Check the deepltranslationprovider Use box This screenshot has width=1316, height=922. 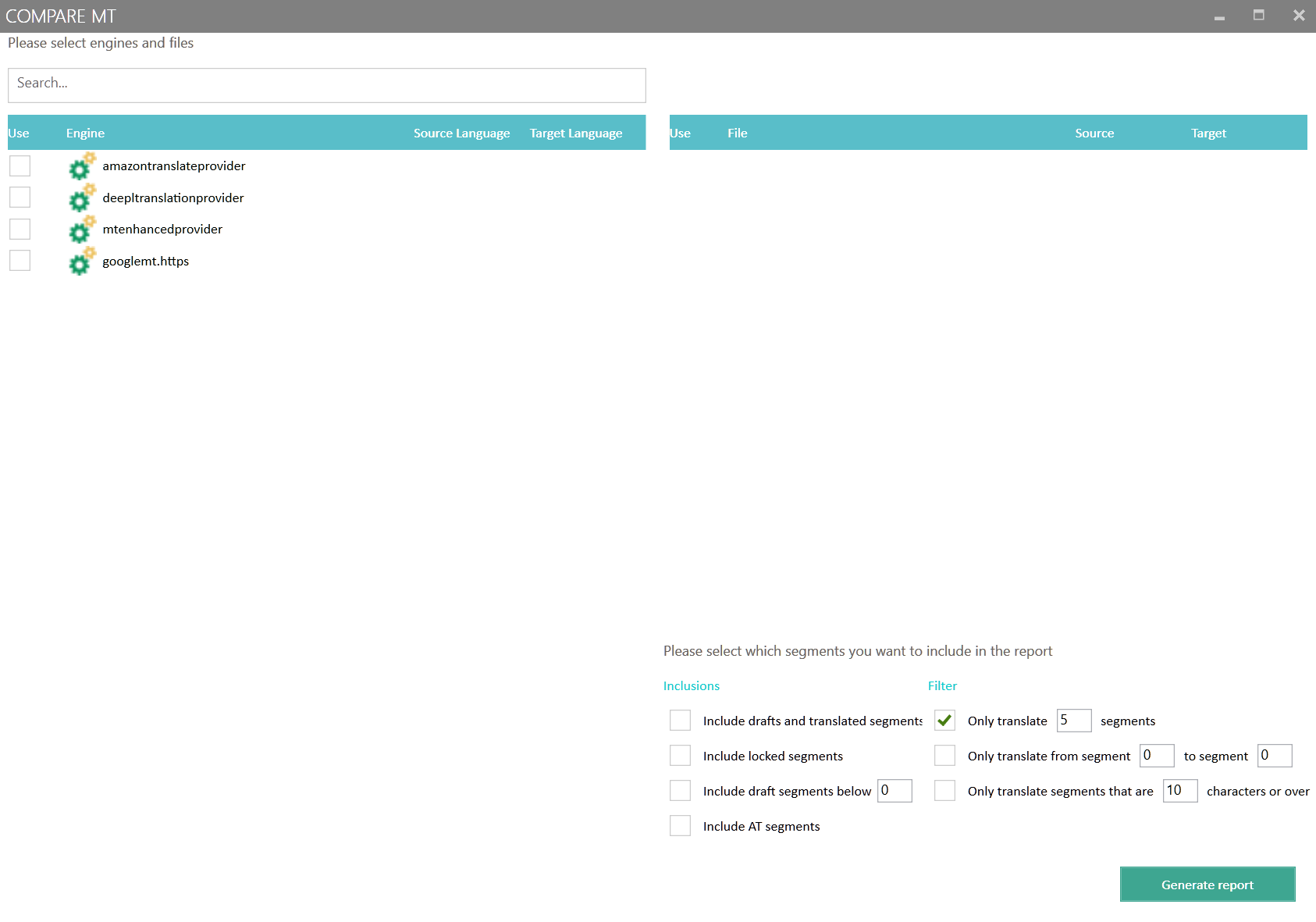[x=20, y=198]
